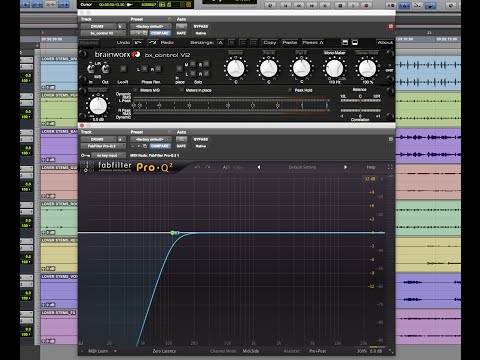Click the M/S Out mode switch
This screenshot has width=480, height=360.
click(x=105, y=69)
